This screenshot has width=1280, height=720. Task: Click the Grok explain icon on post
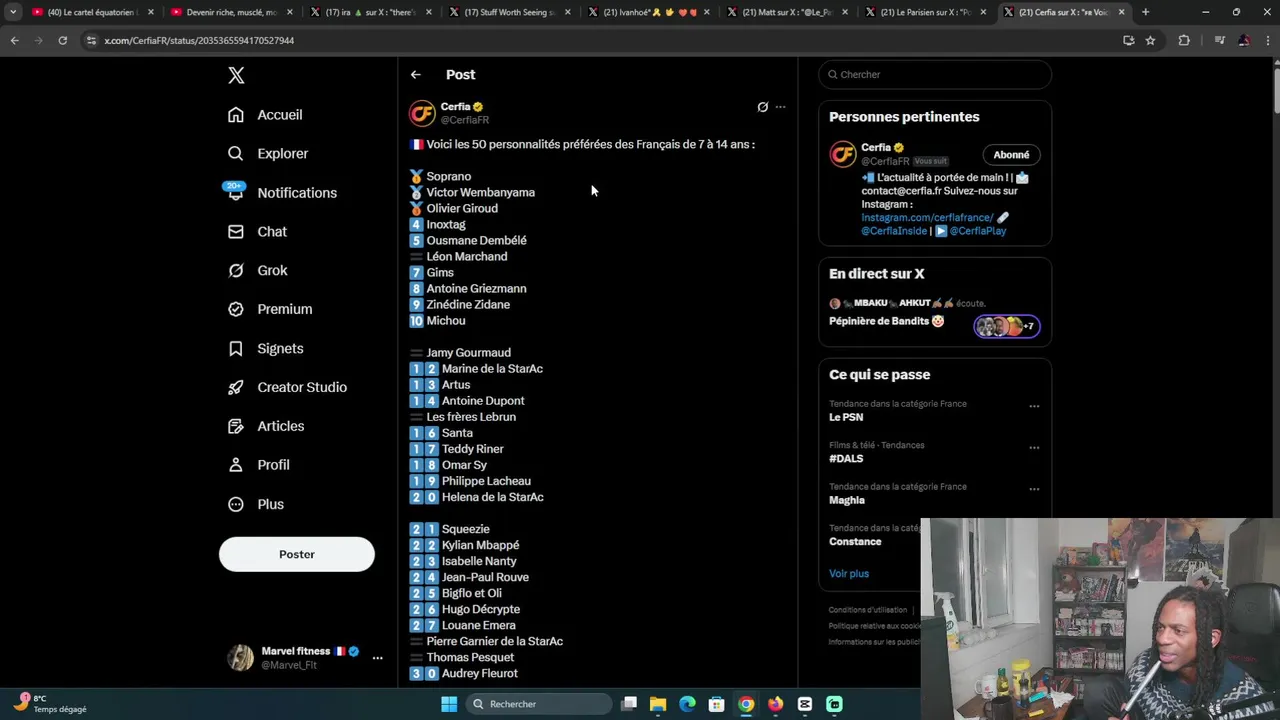pos(762,107)
